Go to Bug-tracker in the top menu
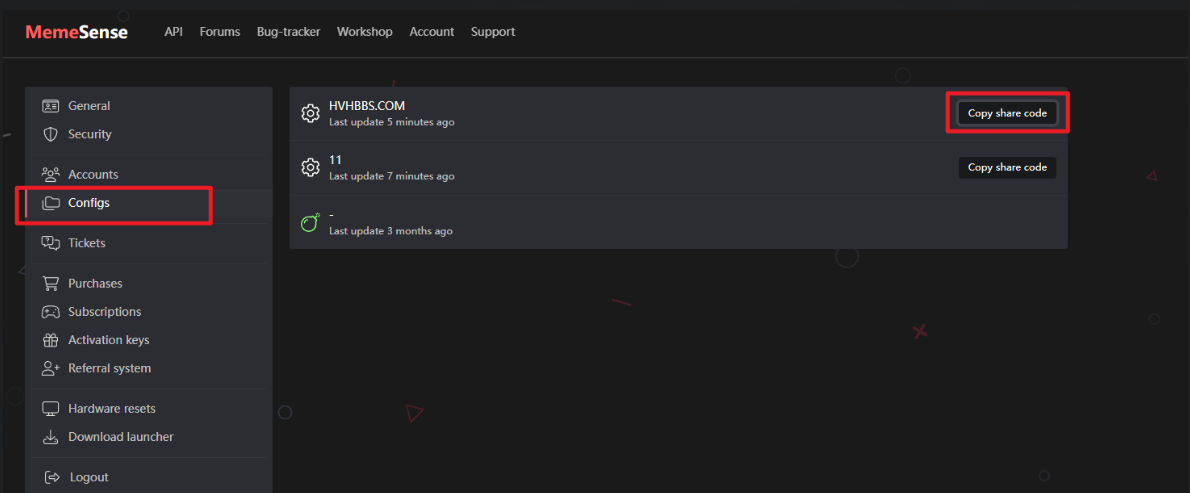 288,32
